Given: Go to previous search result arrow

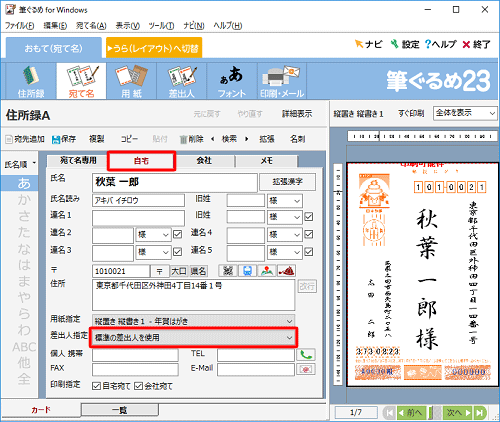Looking at the screenshot, I should (213, 139).
